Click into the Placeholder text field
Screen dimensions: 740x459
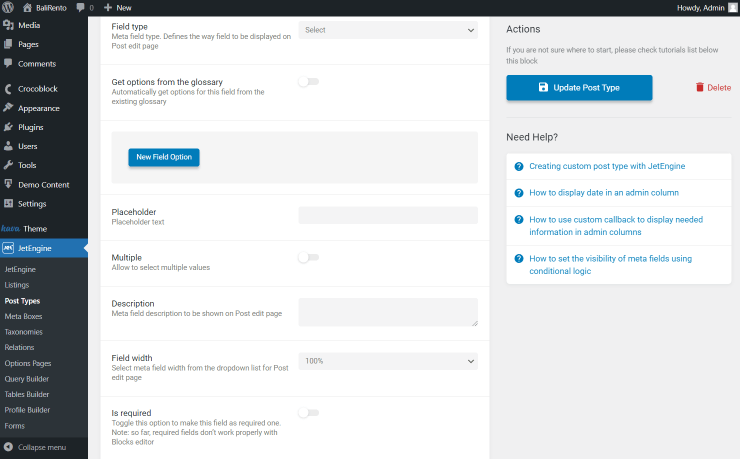click(388, 215)
